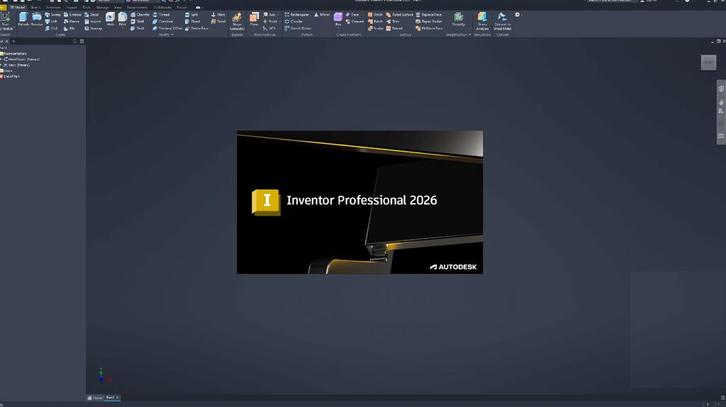Switch to the Home document tab
This screenshot has width=726, height=407.
click(x=95, y=398)
